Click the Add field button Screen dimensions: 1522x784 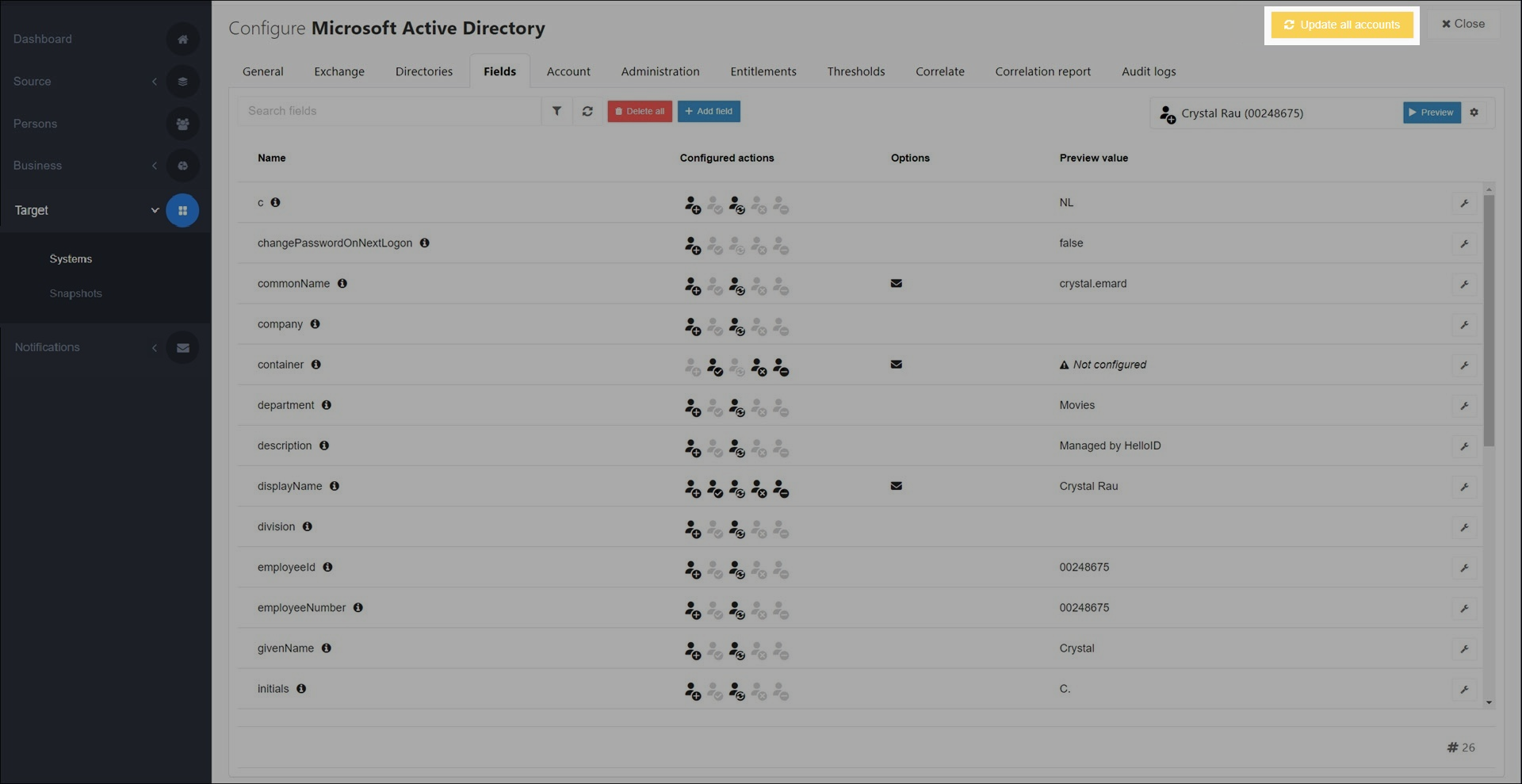coord(709,111)
